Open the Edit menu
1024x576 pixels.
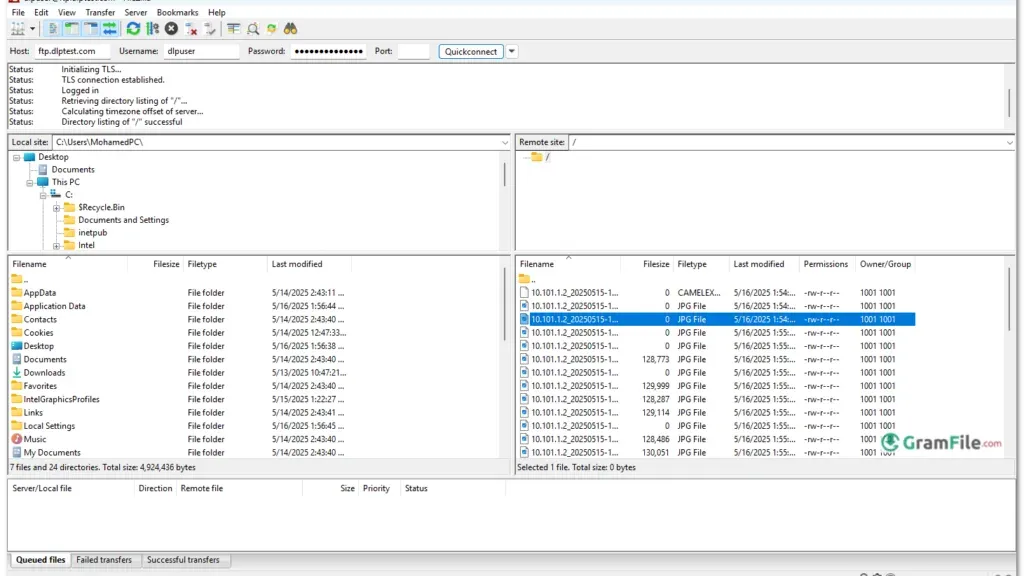(41, 12)
